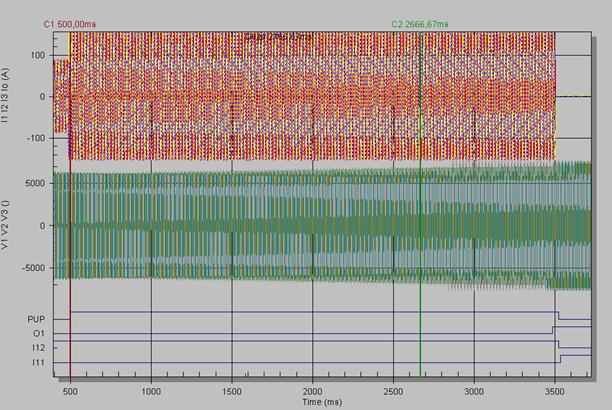Click the Time (ms) axis title
The height and width of the screenshot is (410, 612).
tap(322, 402)
